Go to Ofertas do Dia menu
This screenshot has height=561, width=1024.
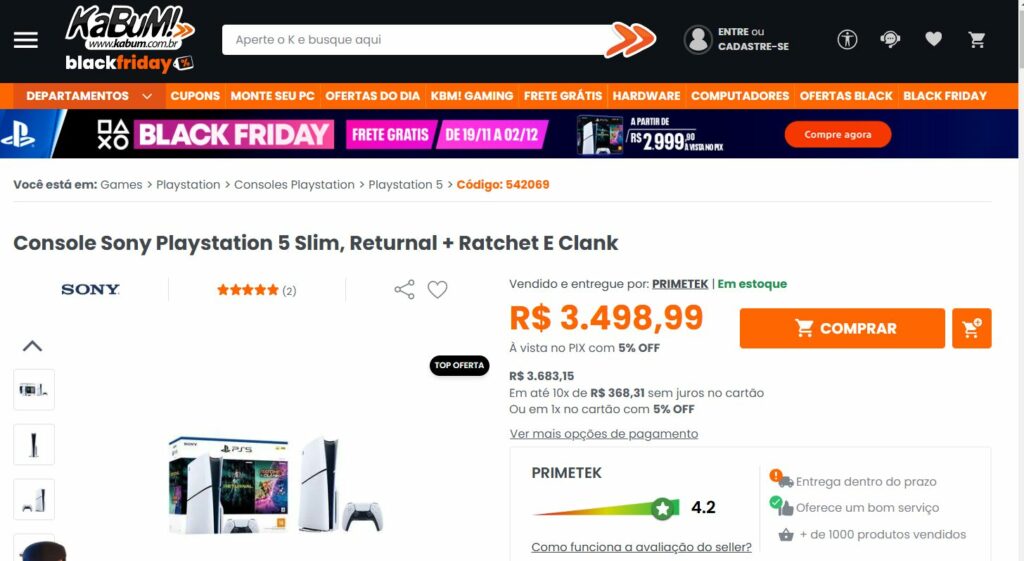[x=372, y=96]
